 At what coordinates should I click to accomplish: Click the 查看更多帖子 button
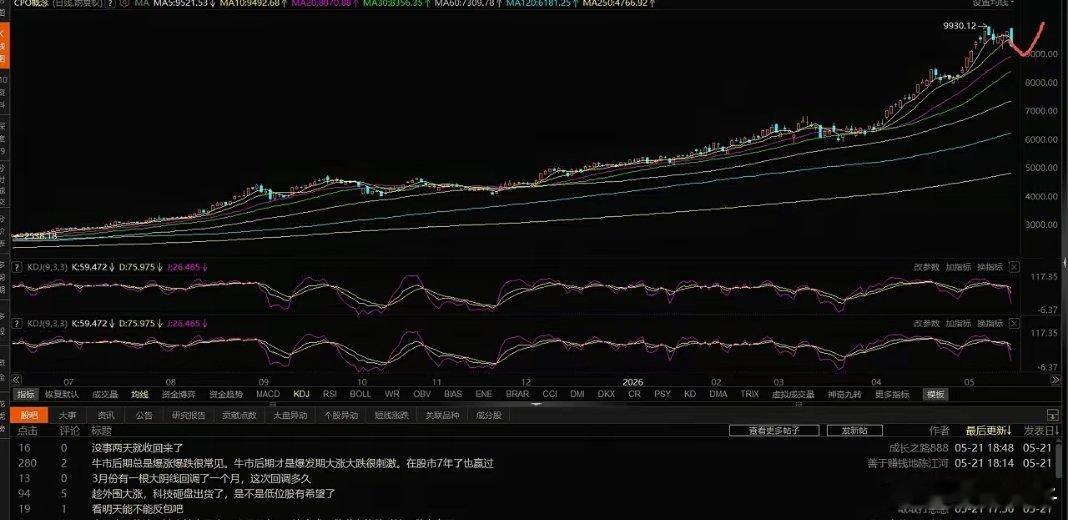pos(774,431)
